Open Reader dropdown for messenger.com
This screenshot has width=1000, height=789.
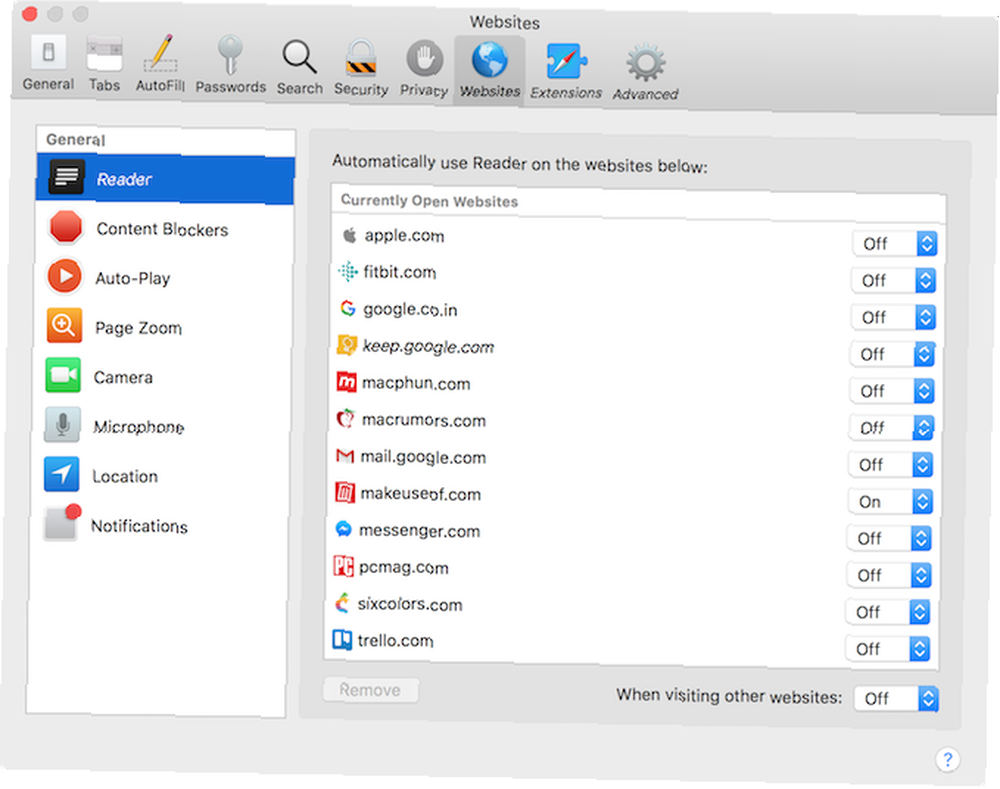888,538
